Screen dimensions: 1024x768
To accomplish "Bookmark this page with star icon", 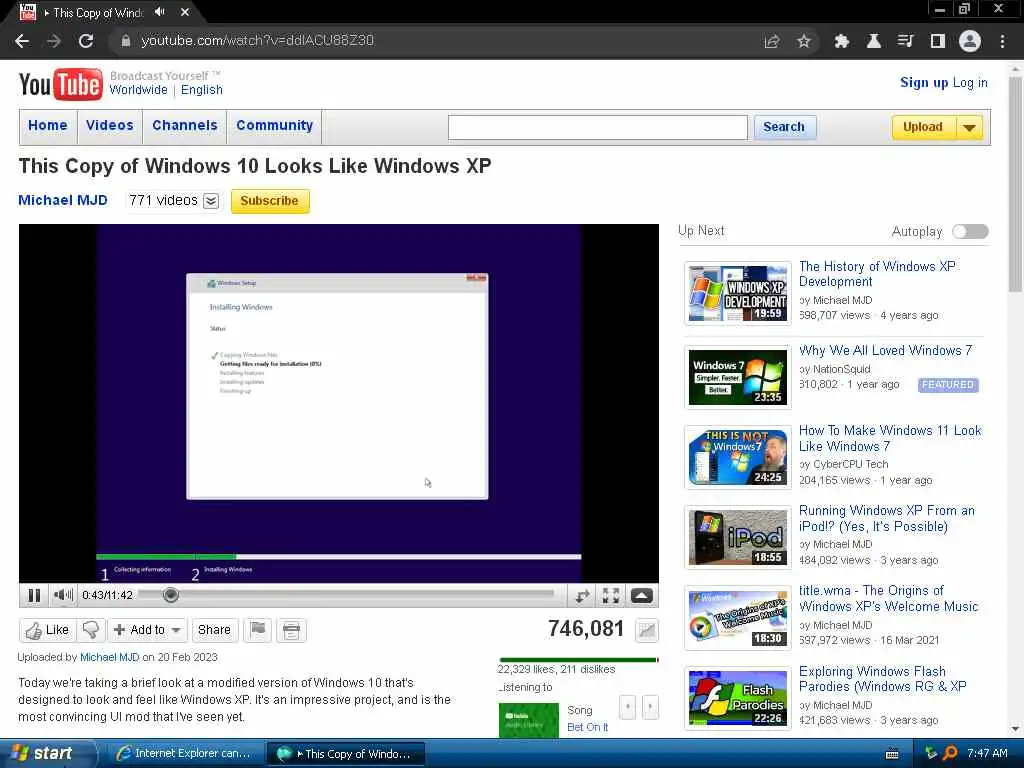I will (804, 41).
